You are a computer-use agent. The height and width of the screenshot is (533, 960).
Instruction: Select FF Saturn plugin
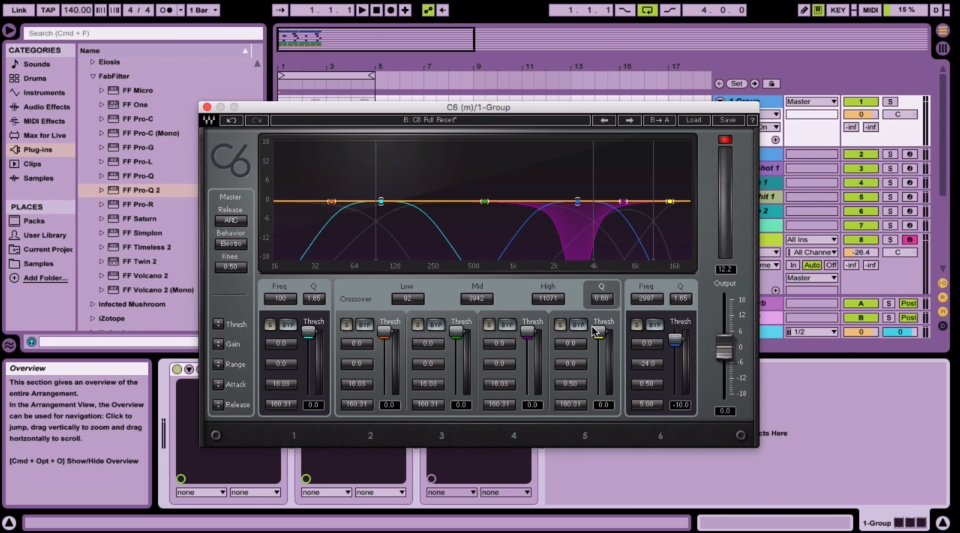pyautogui.click(x=139, y=218)
